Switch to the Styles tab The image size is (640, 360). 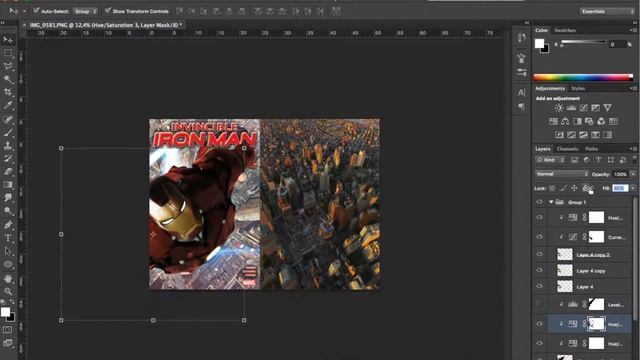[x=578, y=89]
